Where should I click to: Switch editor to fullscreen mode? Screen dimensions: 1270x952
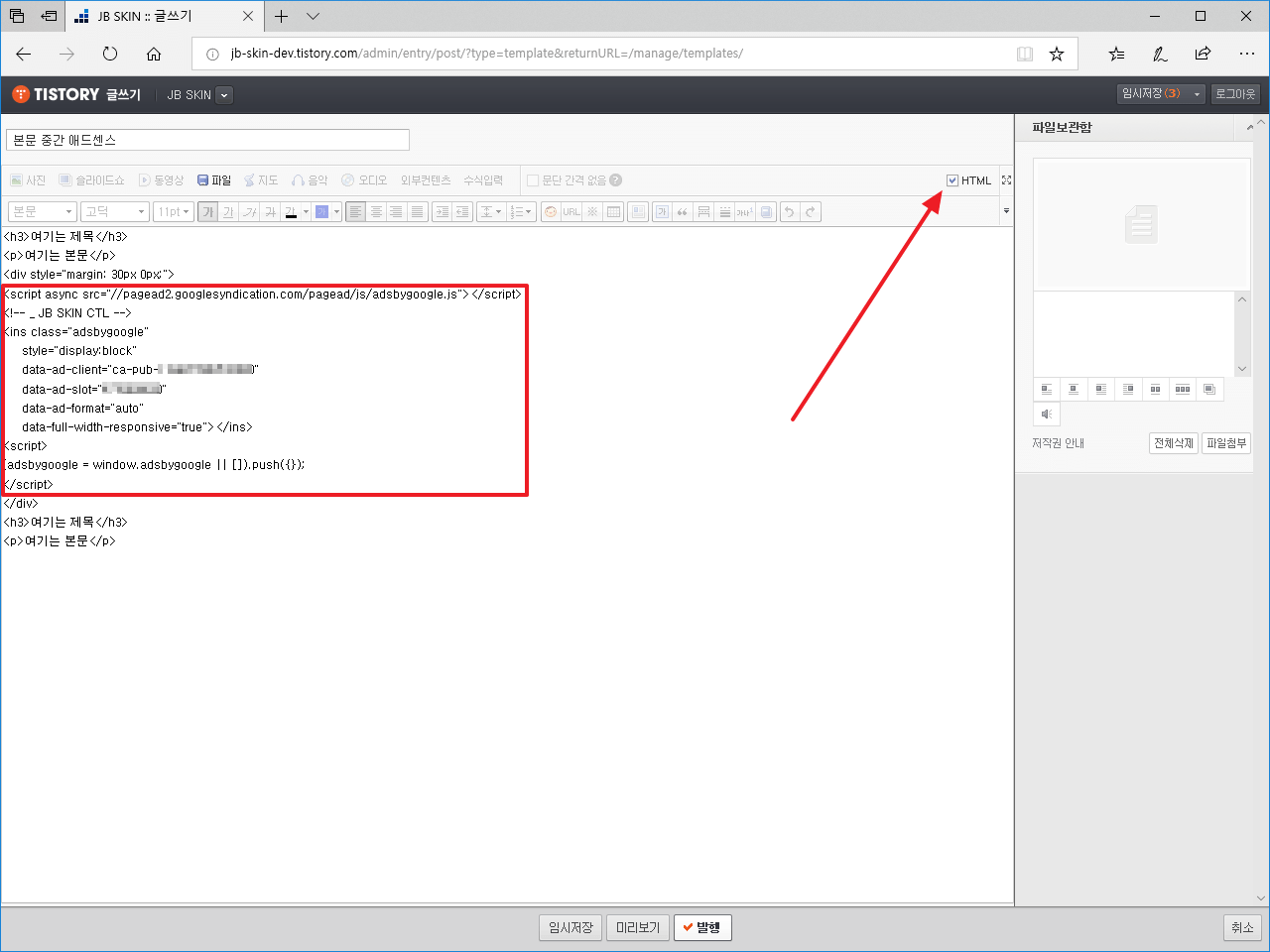(1006, 180)
